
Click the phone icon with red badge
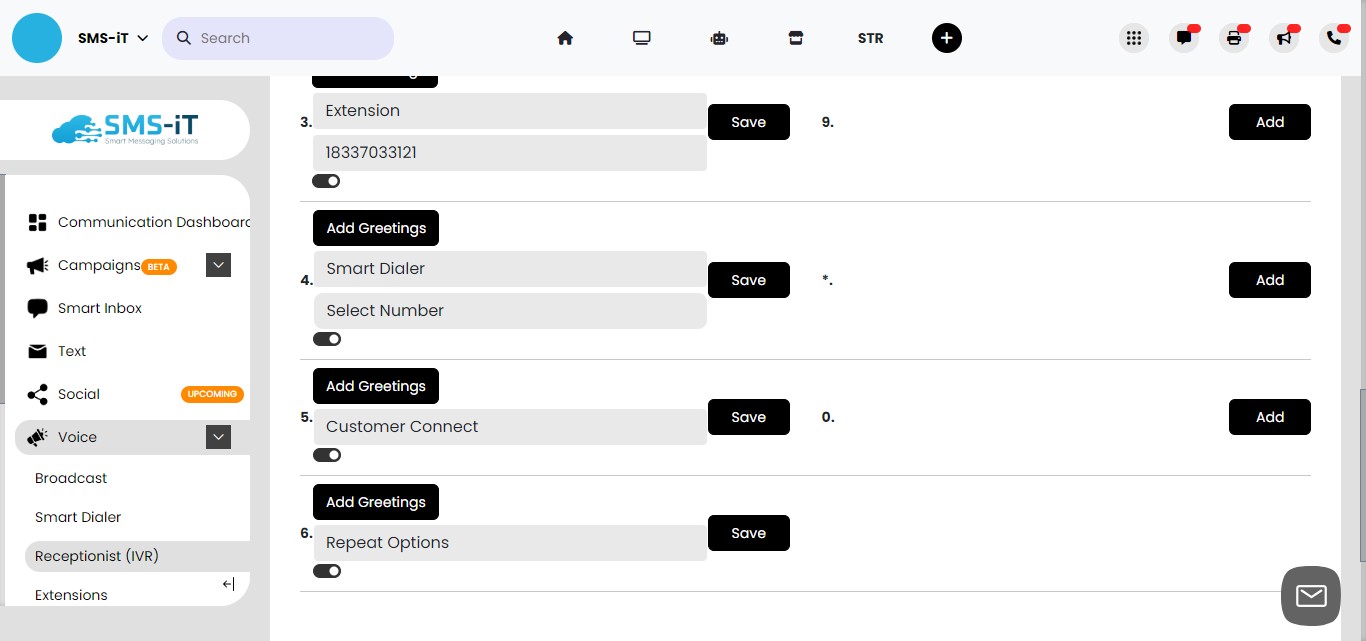pyautogui.click(x=1333, y=38)
